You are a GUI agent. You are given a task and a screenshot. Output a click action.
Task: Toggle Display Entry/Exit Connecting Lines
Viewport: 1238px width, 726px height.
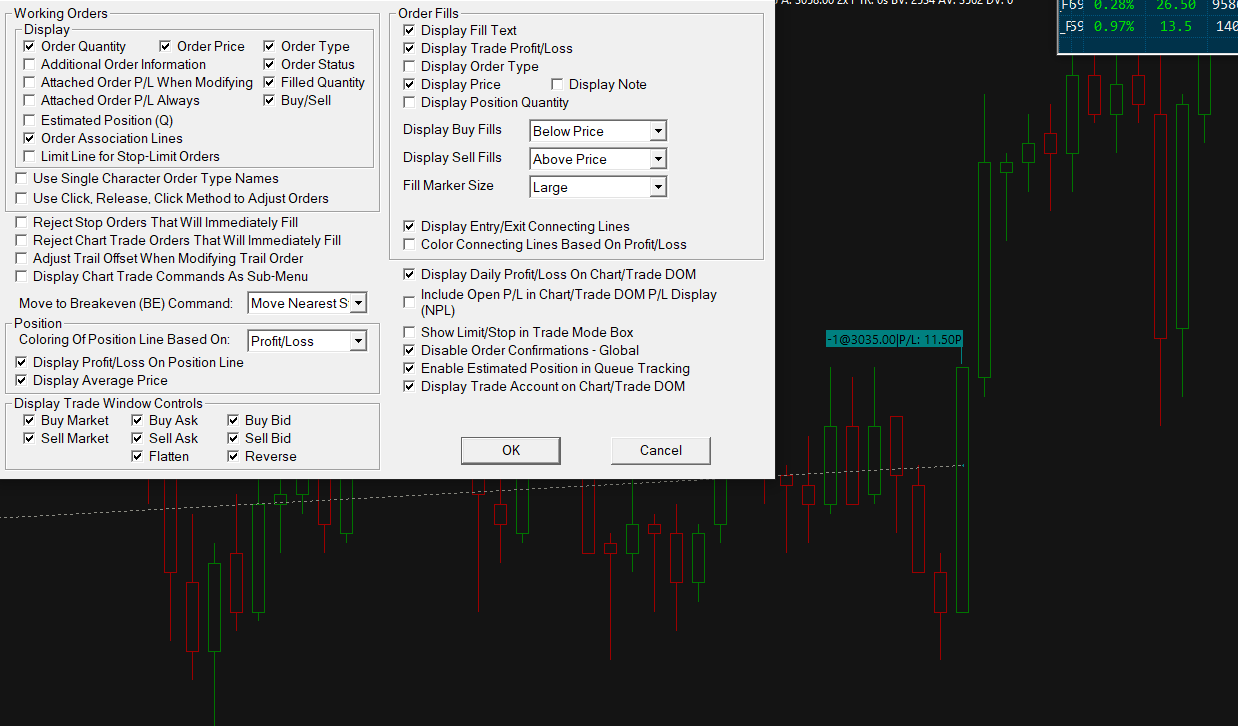(x=409, y=227)
